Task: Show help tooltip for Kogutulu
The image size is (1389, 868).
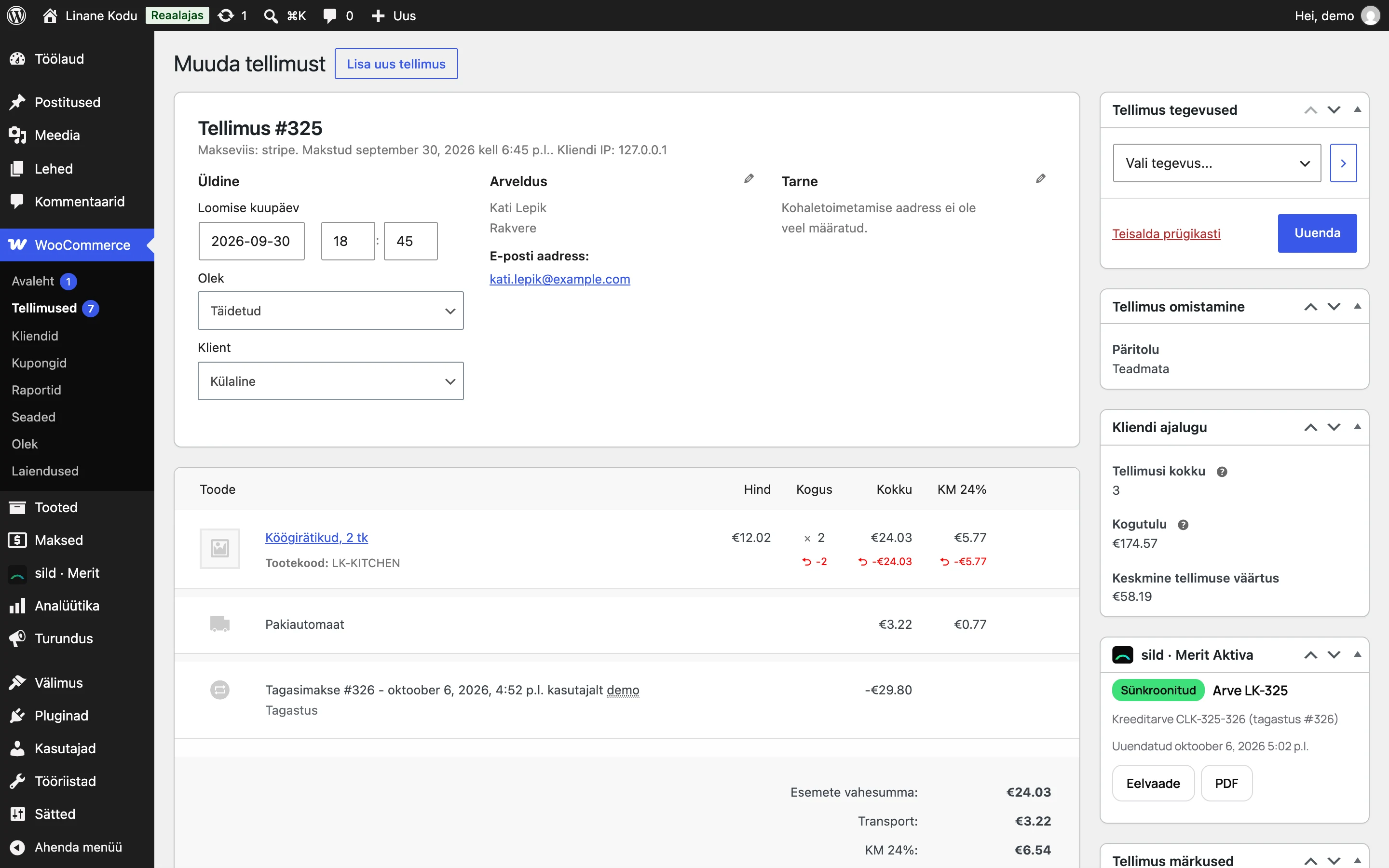Action: [x=1183, y=525]
